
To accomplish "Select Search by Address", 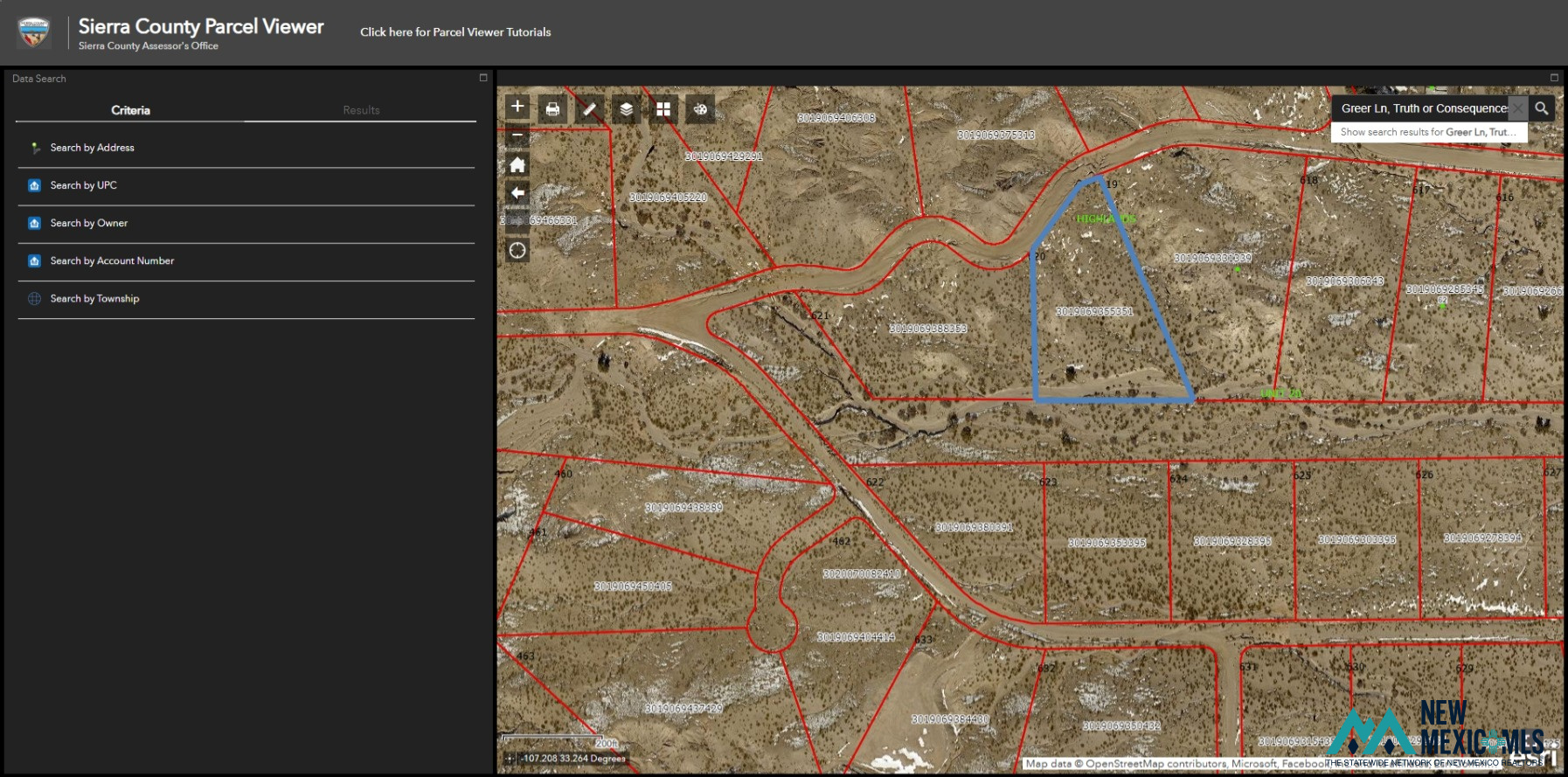I will pyautogui.click(x=246, y=148).
